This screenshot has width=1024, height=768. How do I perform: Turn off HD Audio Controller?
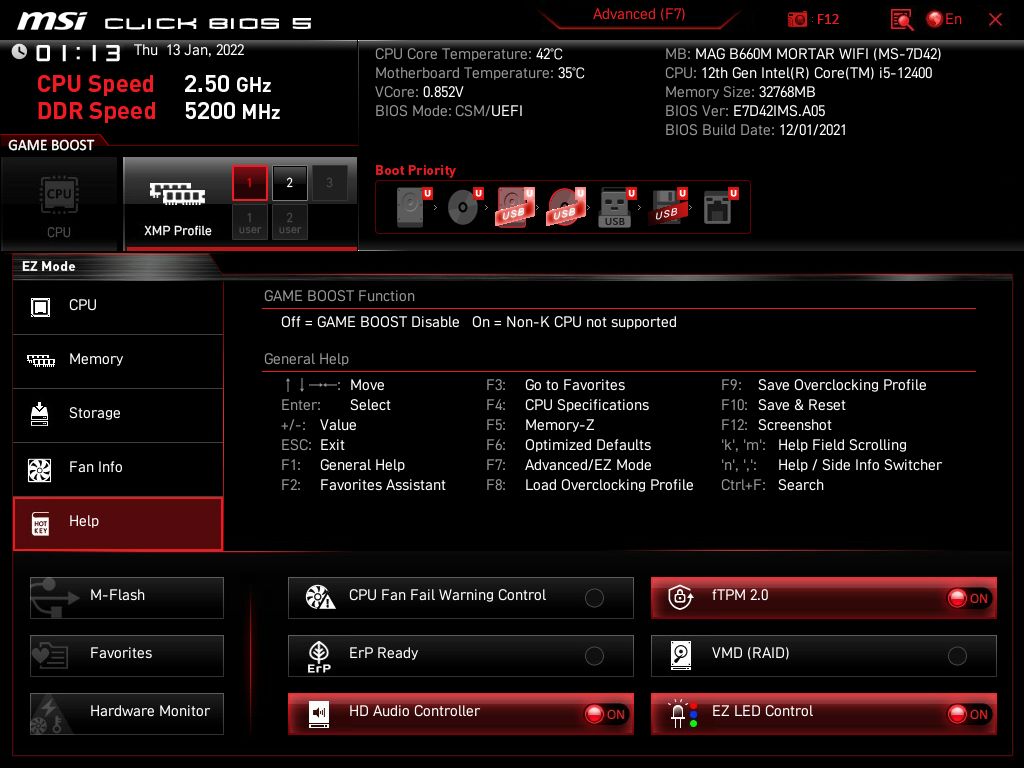460,714
